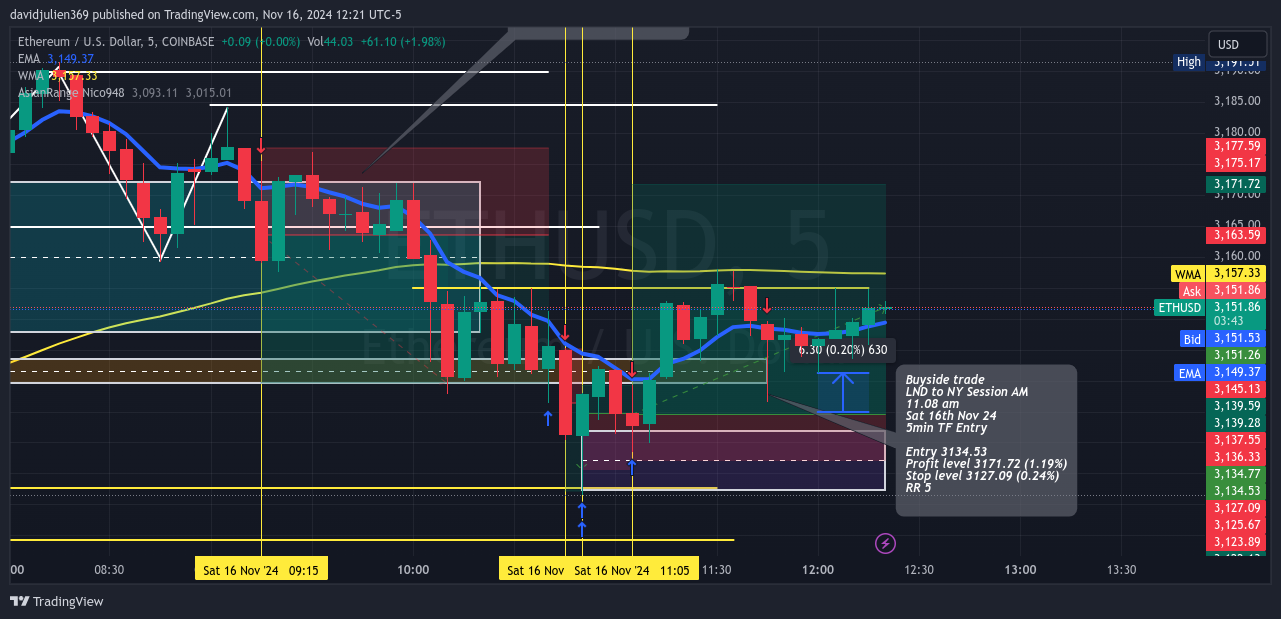Click the Stop level 3127.09 (0.24%) line
Viewport: 1281px width, 619px height.
pyautogui.click(x=982, y=476)
